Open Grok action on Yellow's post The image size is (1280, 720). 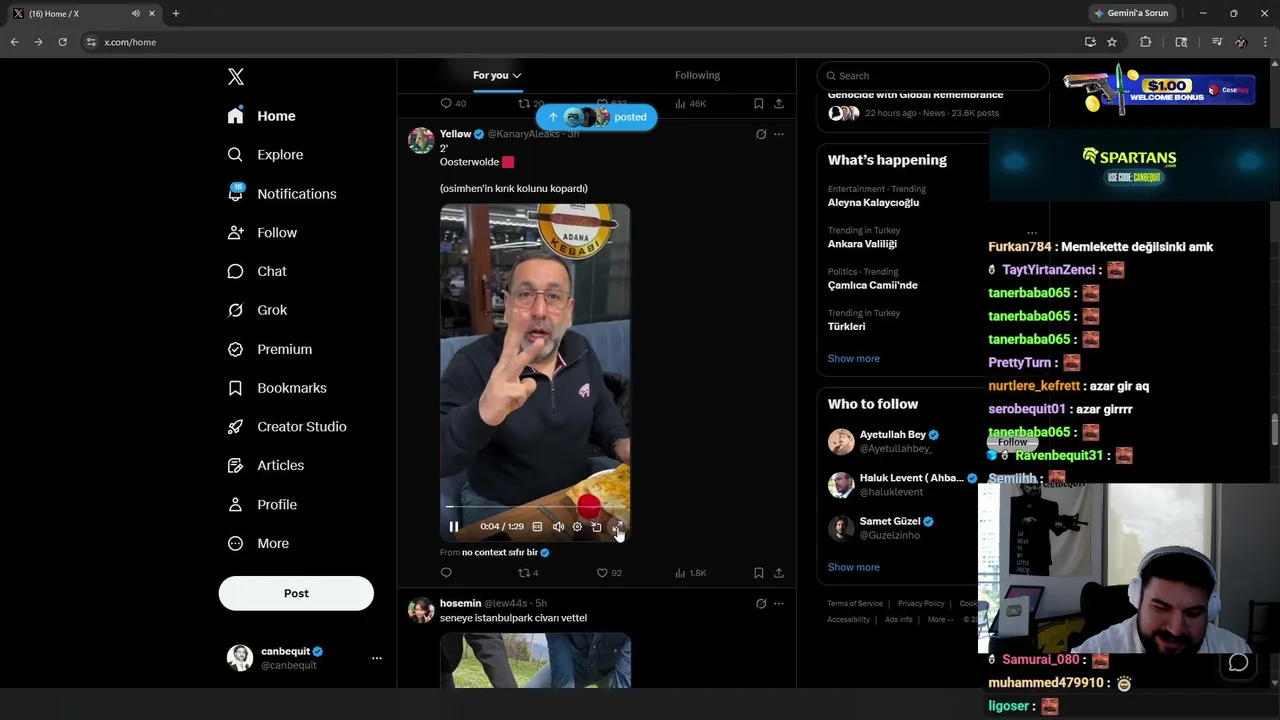click(x=761, y=134)
